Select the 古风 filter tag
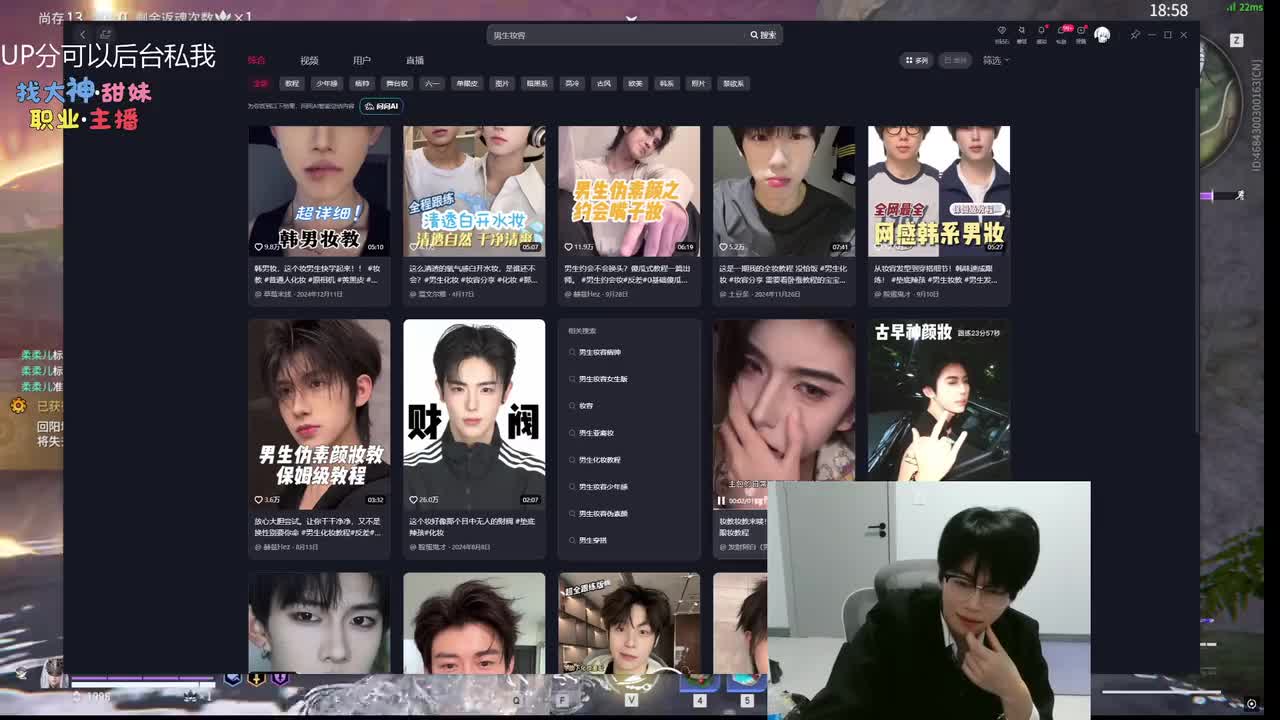Image resolution: width=1280 pixels, height=720 pixels. [602, 84]
